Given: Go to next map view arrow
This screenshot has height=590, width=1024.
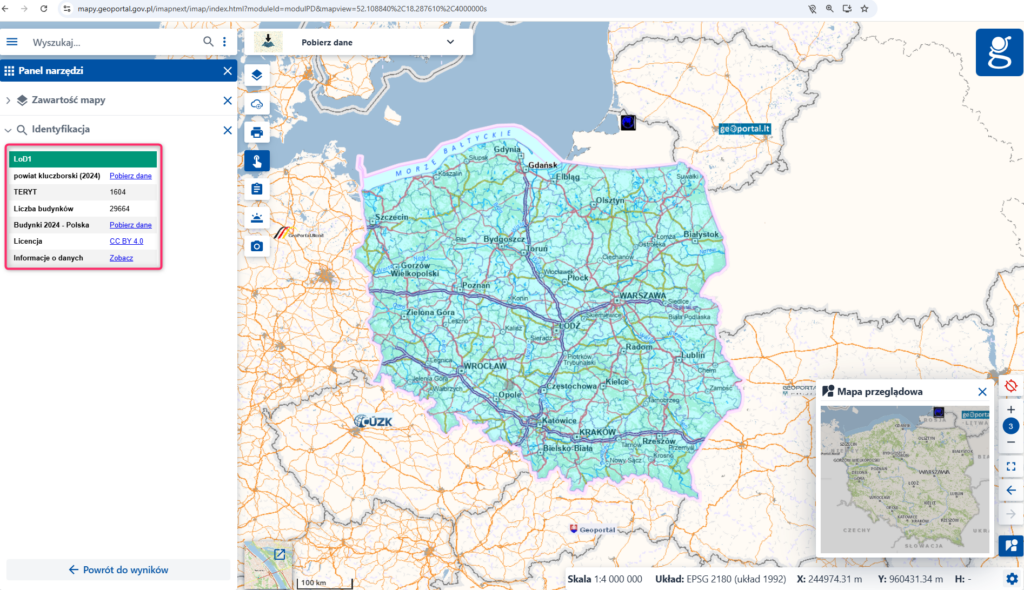Looking at the screenshot, I should click(x=1011, y=514).
